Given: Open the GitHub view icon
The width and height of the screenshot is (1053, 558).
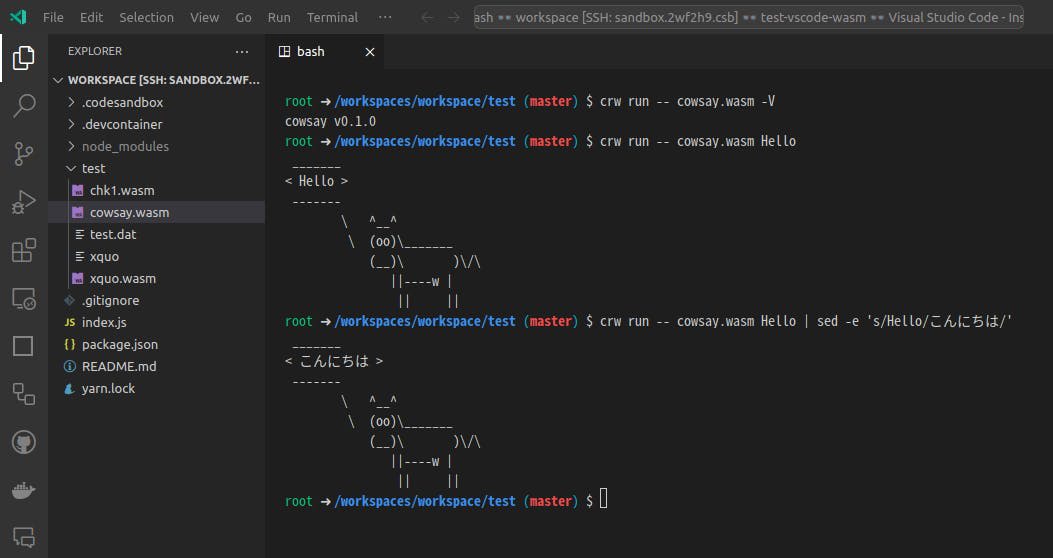Looking at the screenshot, I should click(x=24, y=443).
